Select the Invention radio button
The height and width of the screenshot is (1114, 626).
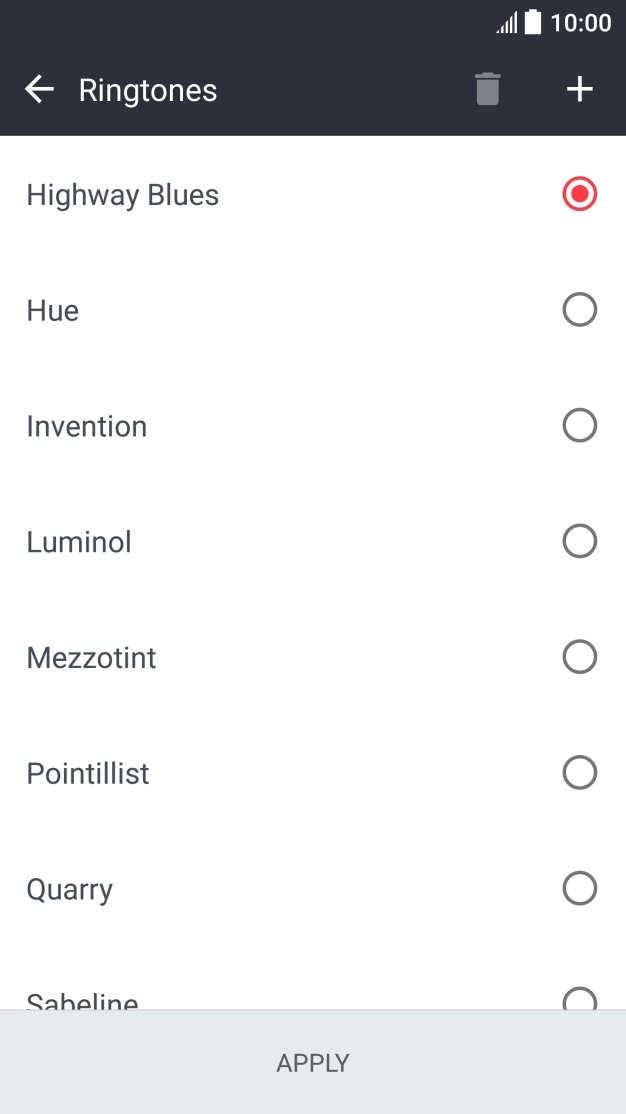(x=580, y=426)
